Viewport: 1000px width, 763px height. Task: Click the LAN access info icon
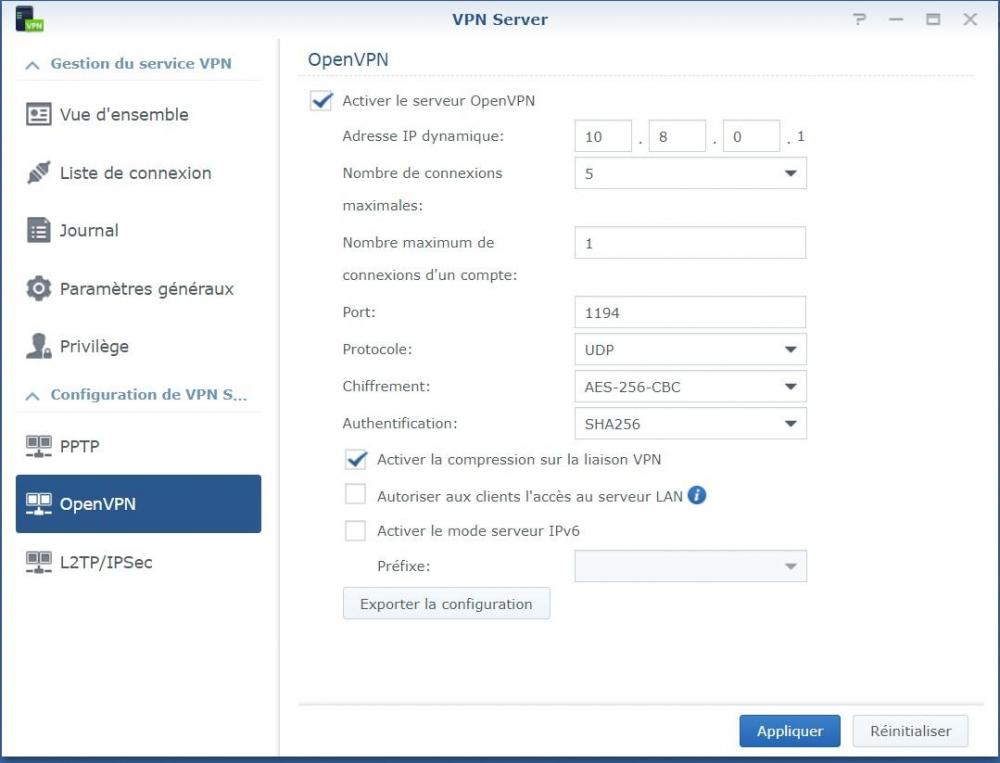[x=697, y=495]
